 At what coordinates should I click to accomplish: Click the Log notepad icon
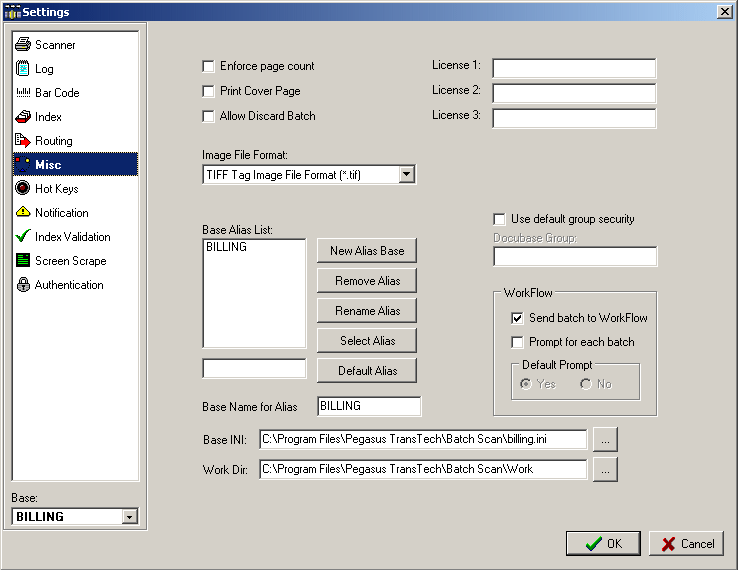point(23,68)
